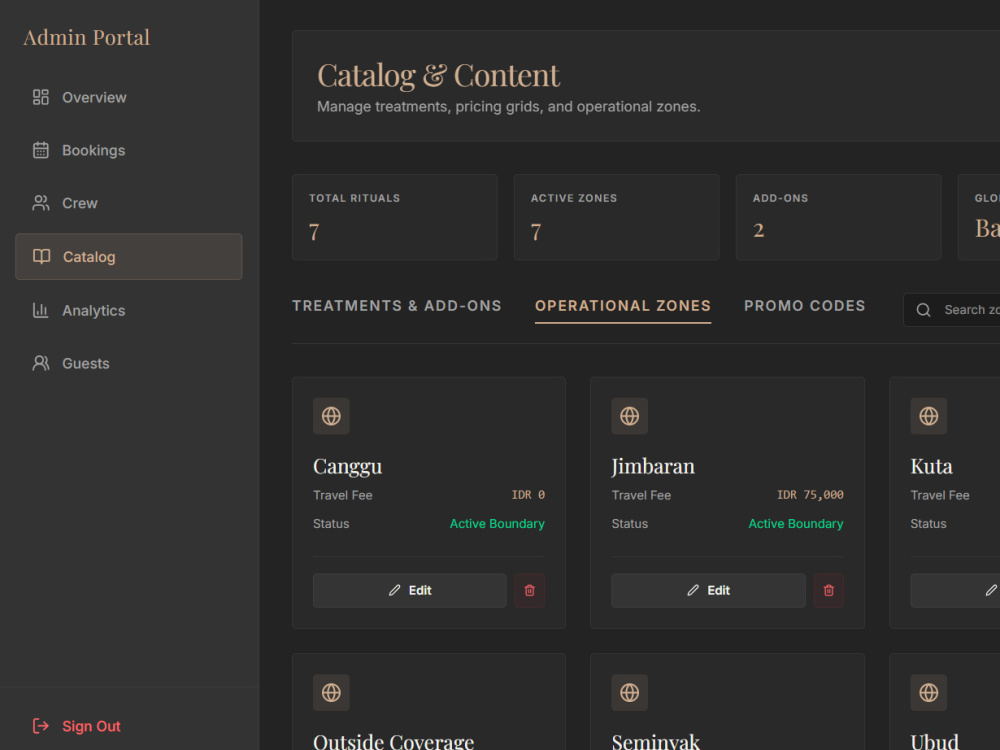Click the Total Rituals stat card
Viewport: 1000px width, 750px height.
[x=395, y=217]
